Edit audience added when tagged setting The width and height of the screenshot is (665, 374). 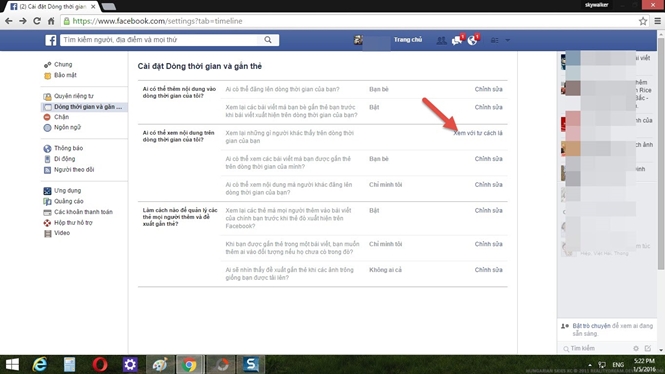click(x=489, y=244)
